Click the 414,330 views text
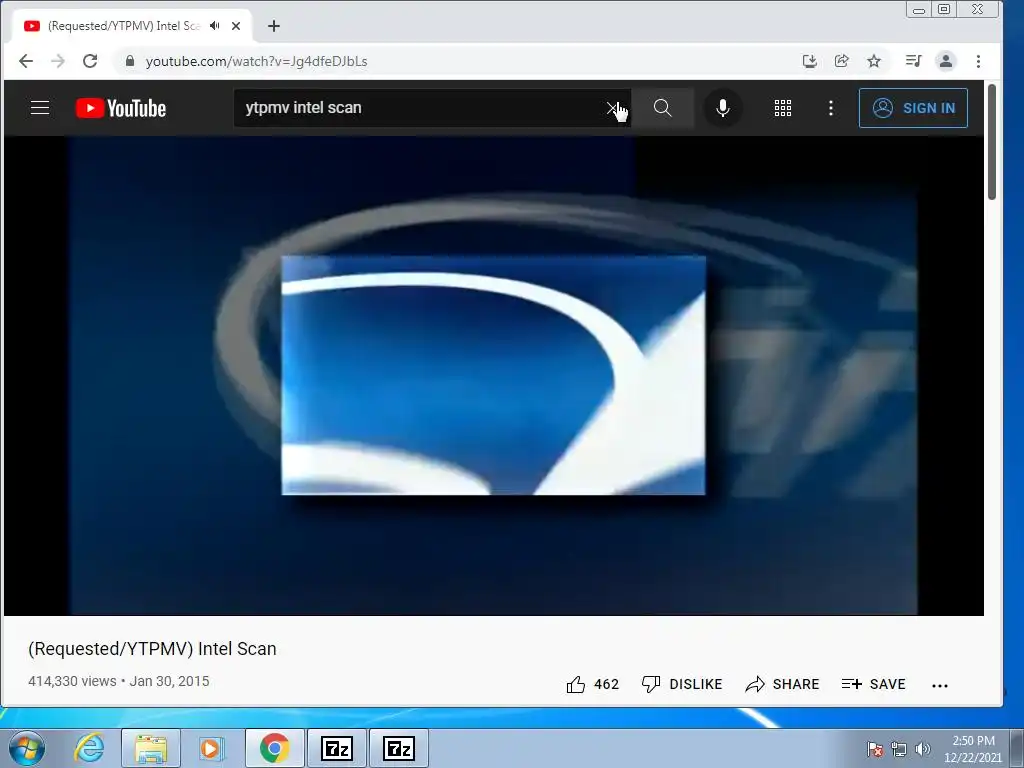1024x768 pixels. click(72, 681)
